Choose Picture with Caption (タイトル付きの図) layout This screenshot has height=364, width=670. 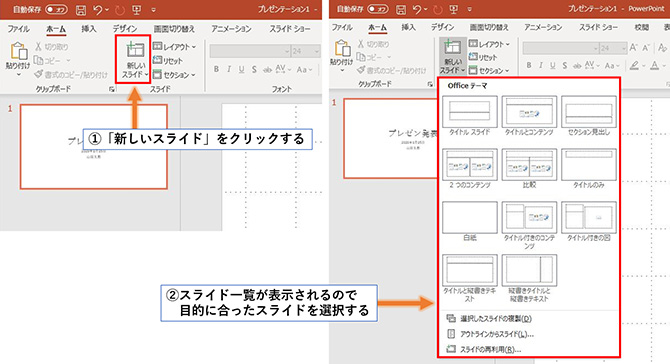(x=588, y=222)
